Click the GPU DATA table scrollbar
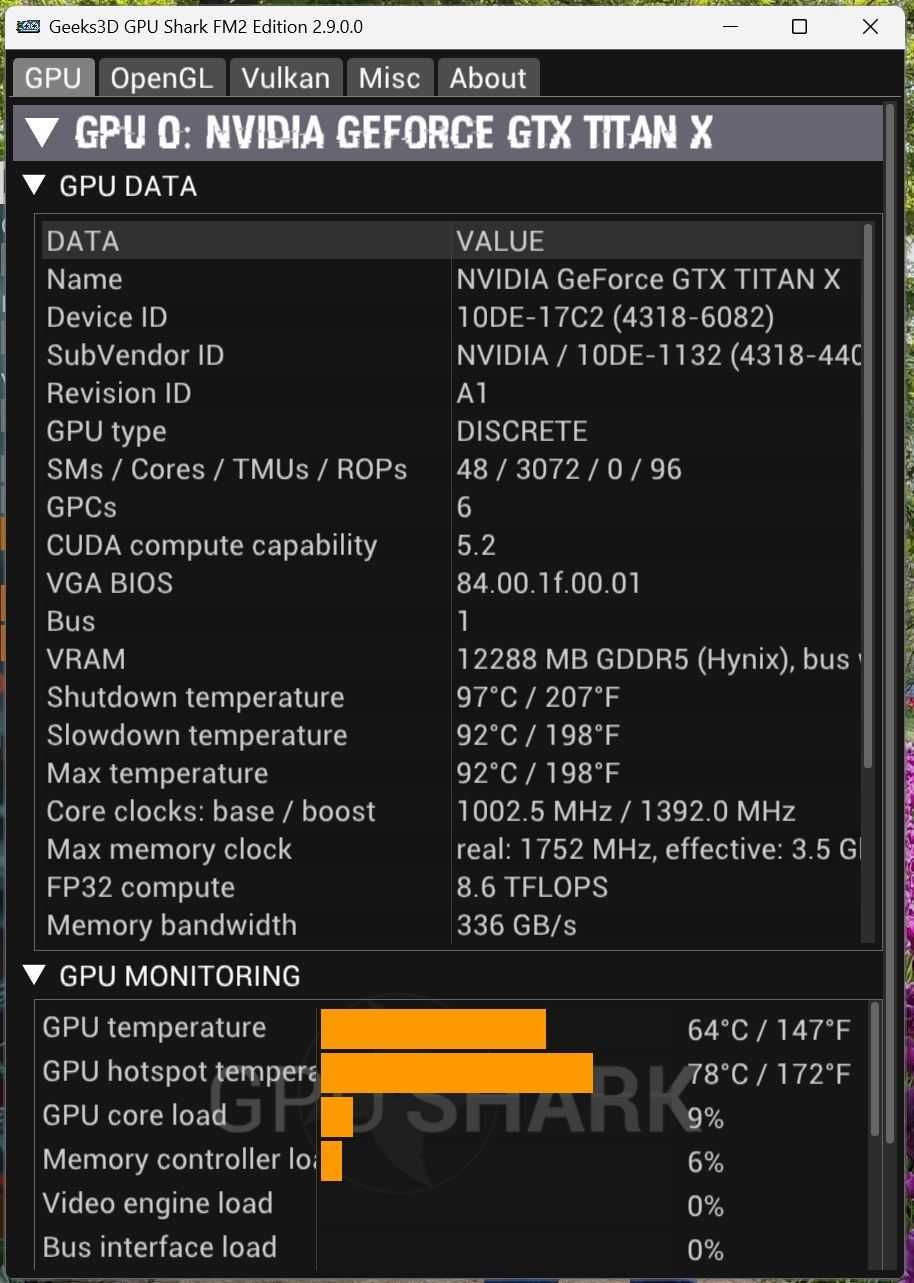This screenshot has height=1283, width=914. click(867, 495)
